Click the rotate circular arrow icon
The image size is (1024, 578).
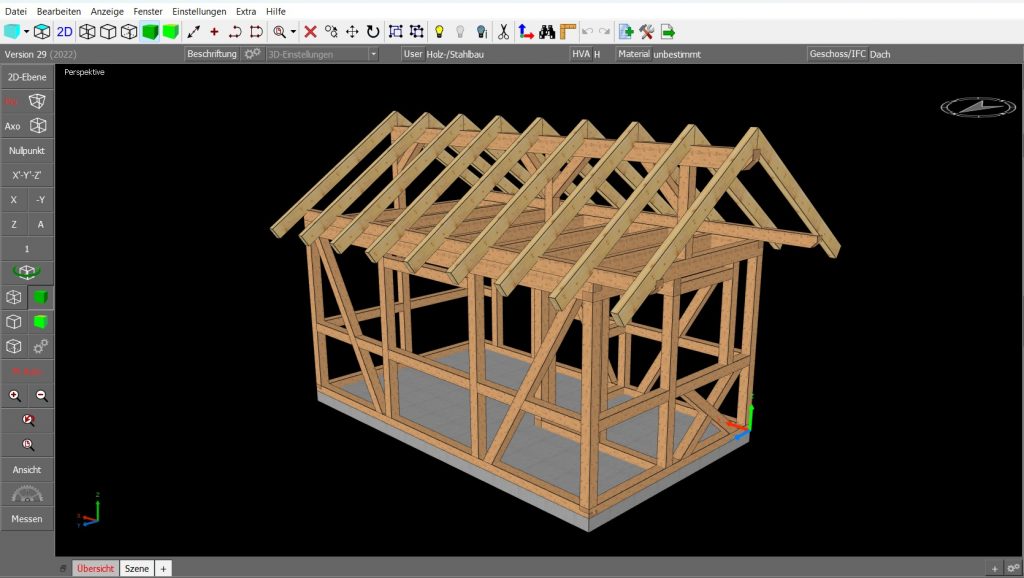(373, 31)
